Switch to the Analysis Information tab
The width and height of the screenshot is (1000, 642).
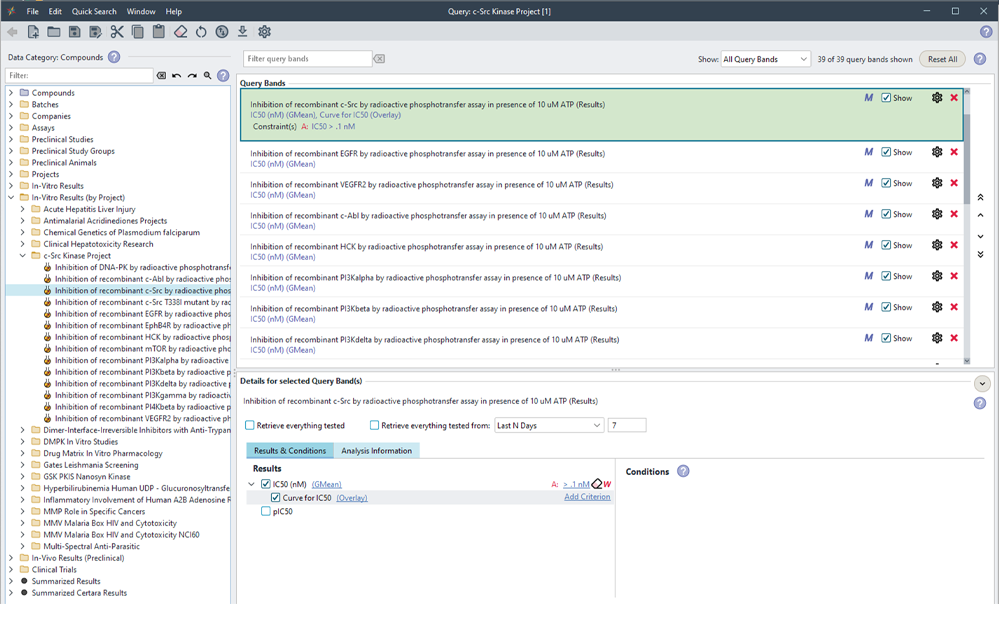point(376,451)
